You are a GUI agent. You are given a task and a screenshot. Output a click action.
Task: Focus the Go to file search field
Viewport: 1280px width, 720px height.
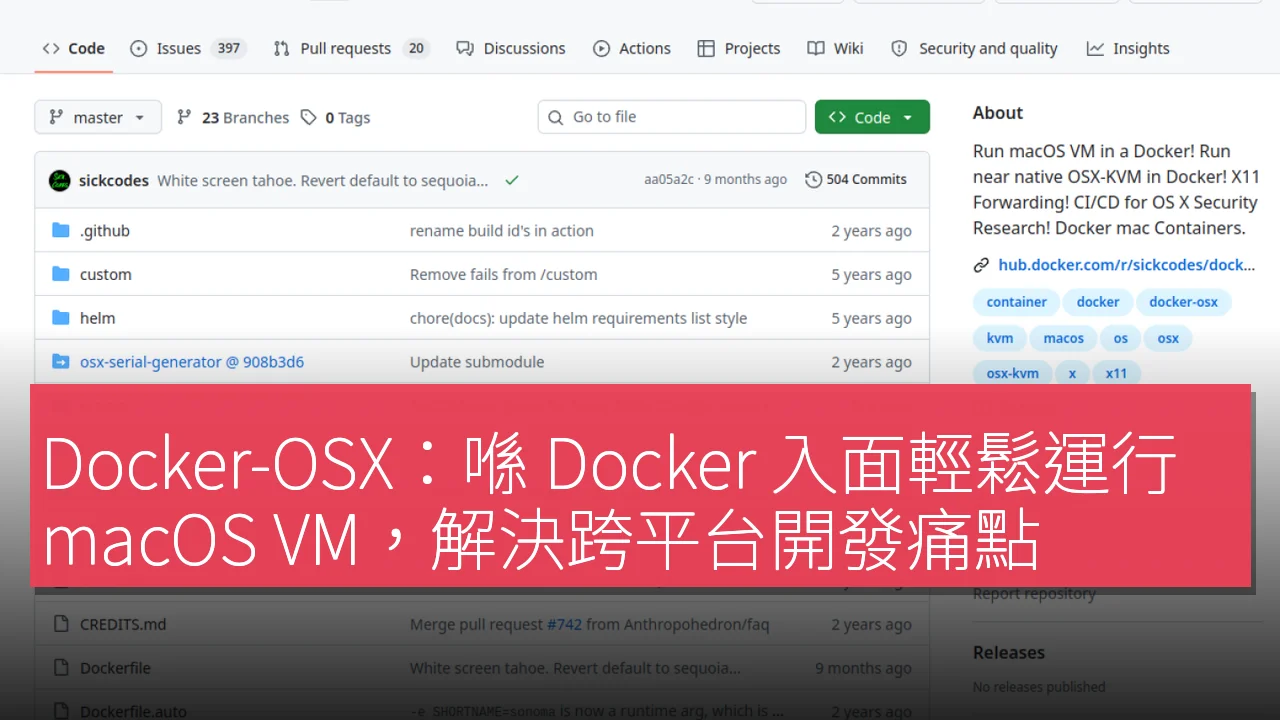[672, 117]
